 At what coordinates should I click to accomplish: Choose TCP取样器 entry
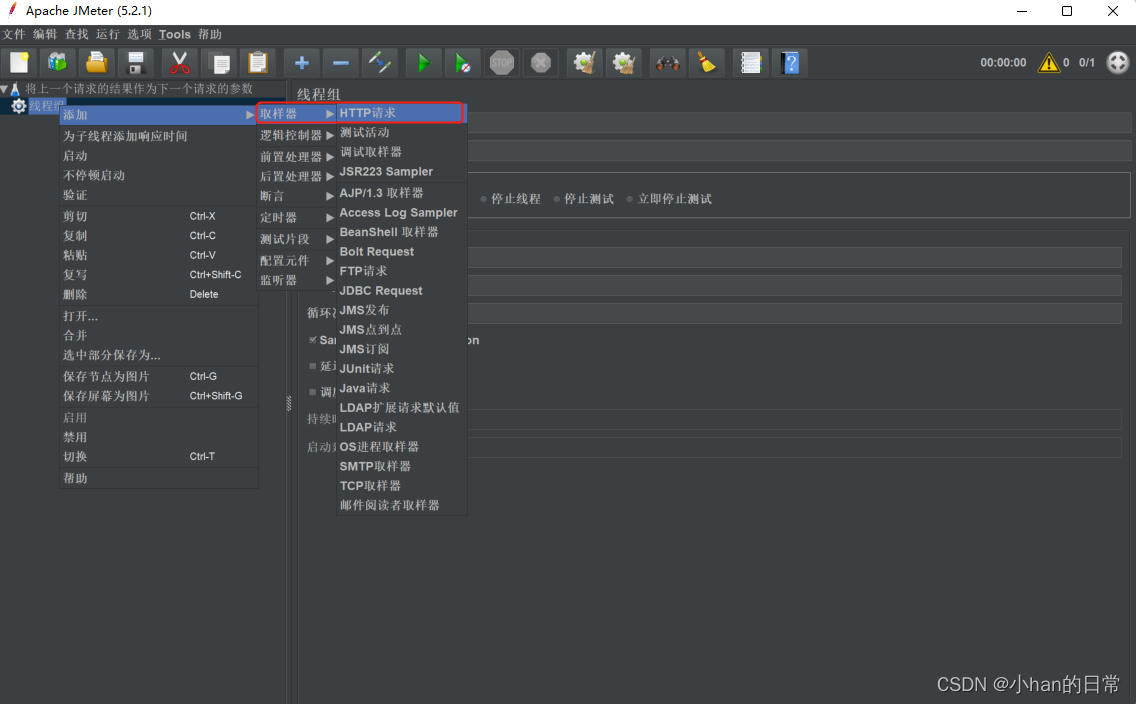(x=401, y=485)
